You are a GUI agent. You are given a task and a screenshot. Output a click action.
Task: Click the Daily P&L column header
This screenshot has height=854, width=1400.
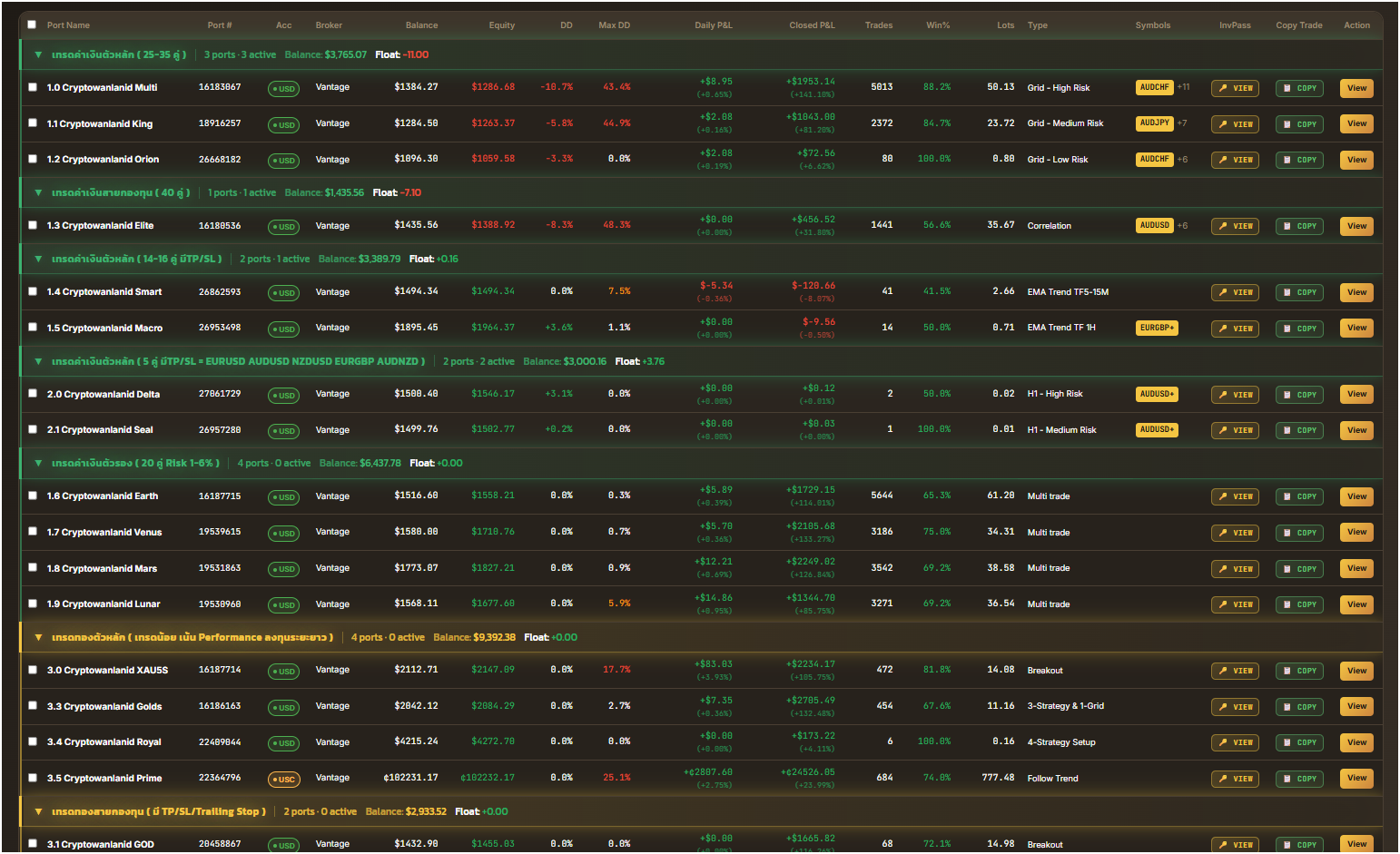click(x=714, y=25)
